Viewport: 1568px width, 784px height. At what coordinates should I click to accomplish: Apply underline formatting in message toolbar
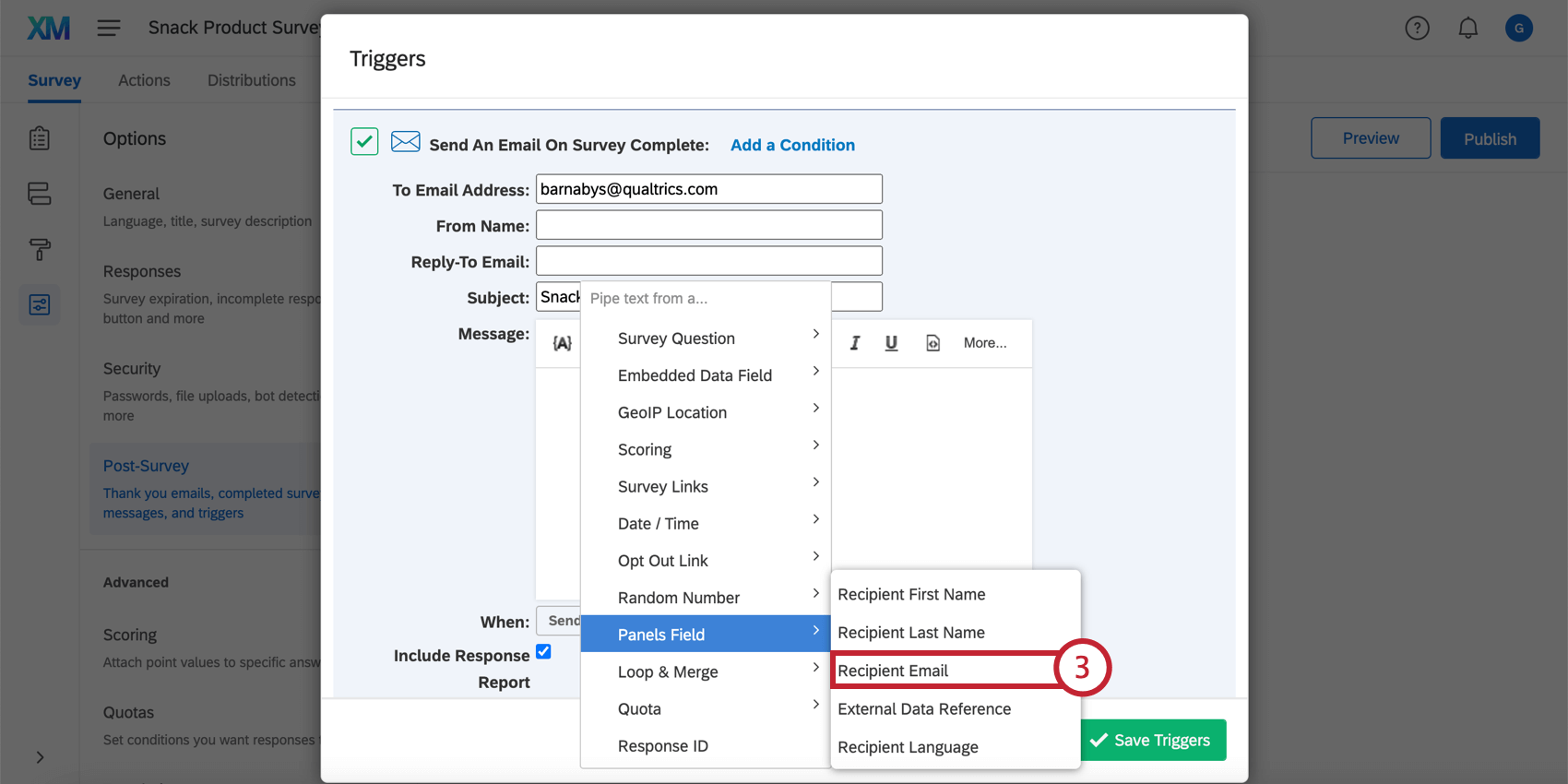pyautogui.click(x=891, y=343)
